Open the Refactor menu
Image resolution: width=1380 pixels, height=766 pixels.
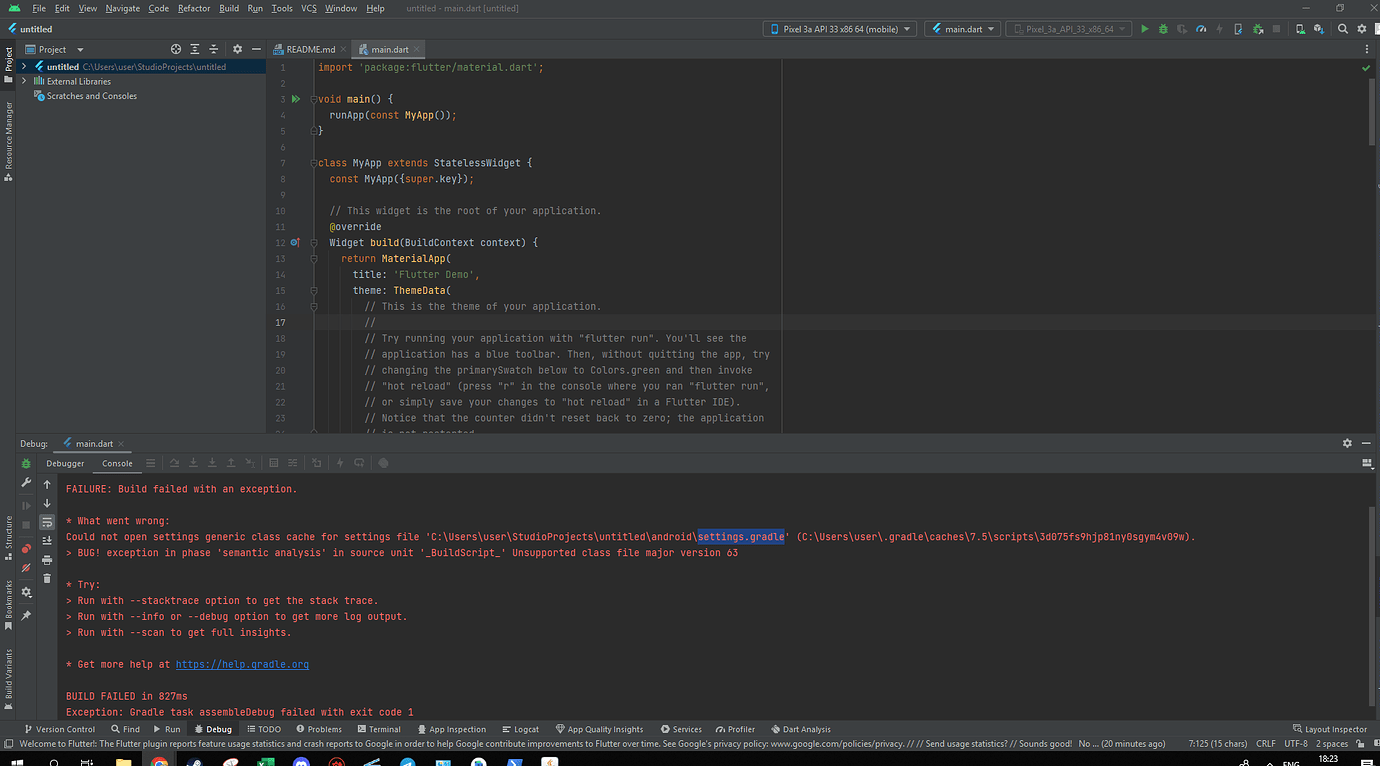pos(194,8)
